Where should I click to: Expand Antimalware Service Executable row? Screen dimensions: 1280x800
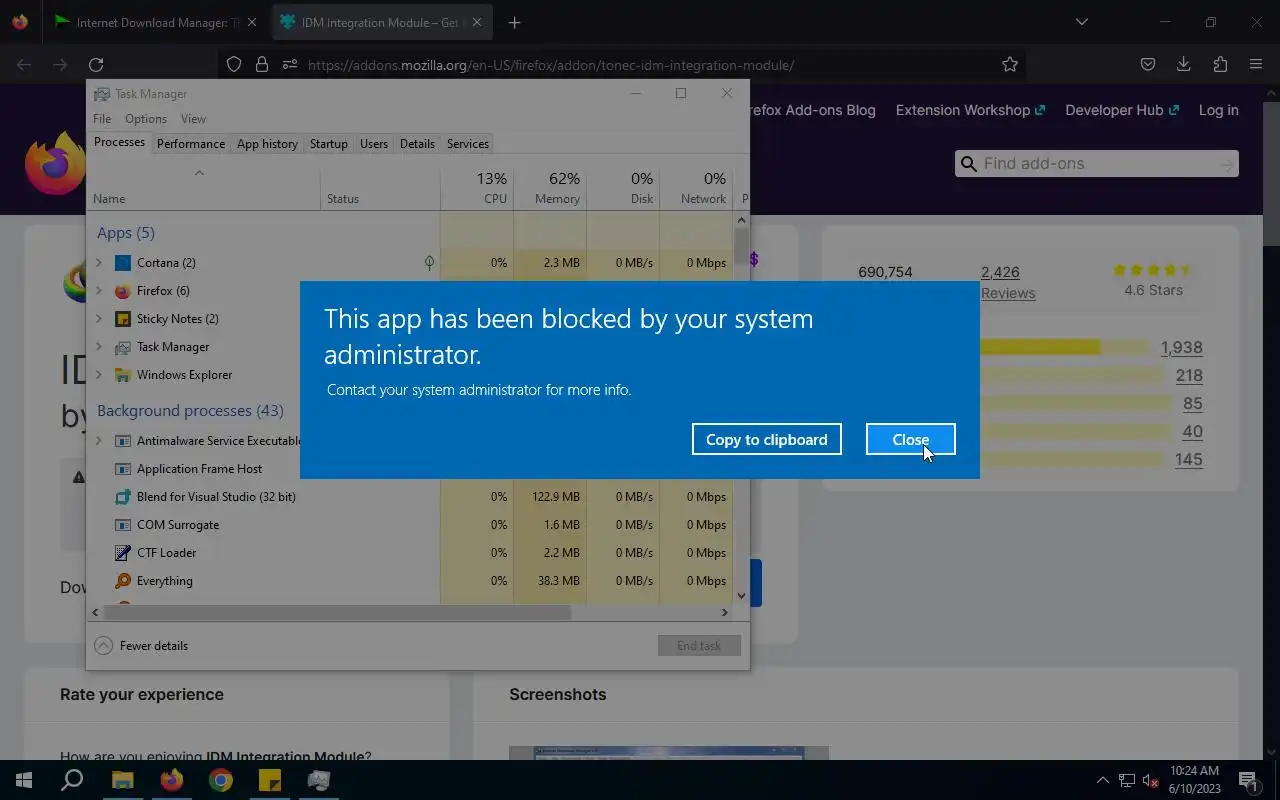(98, 441)
